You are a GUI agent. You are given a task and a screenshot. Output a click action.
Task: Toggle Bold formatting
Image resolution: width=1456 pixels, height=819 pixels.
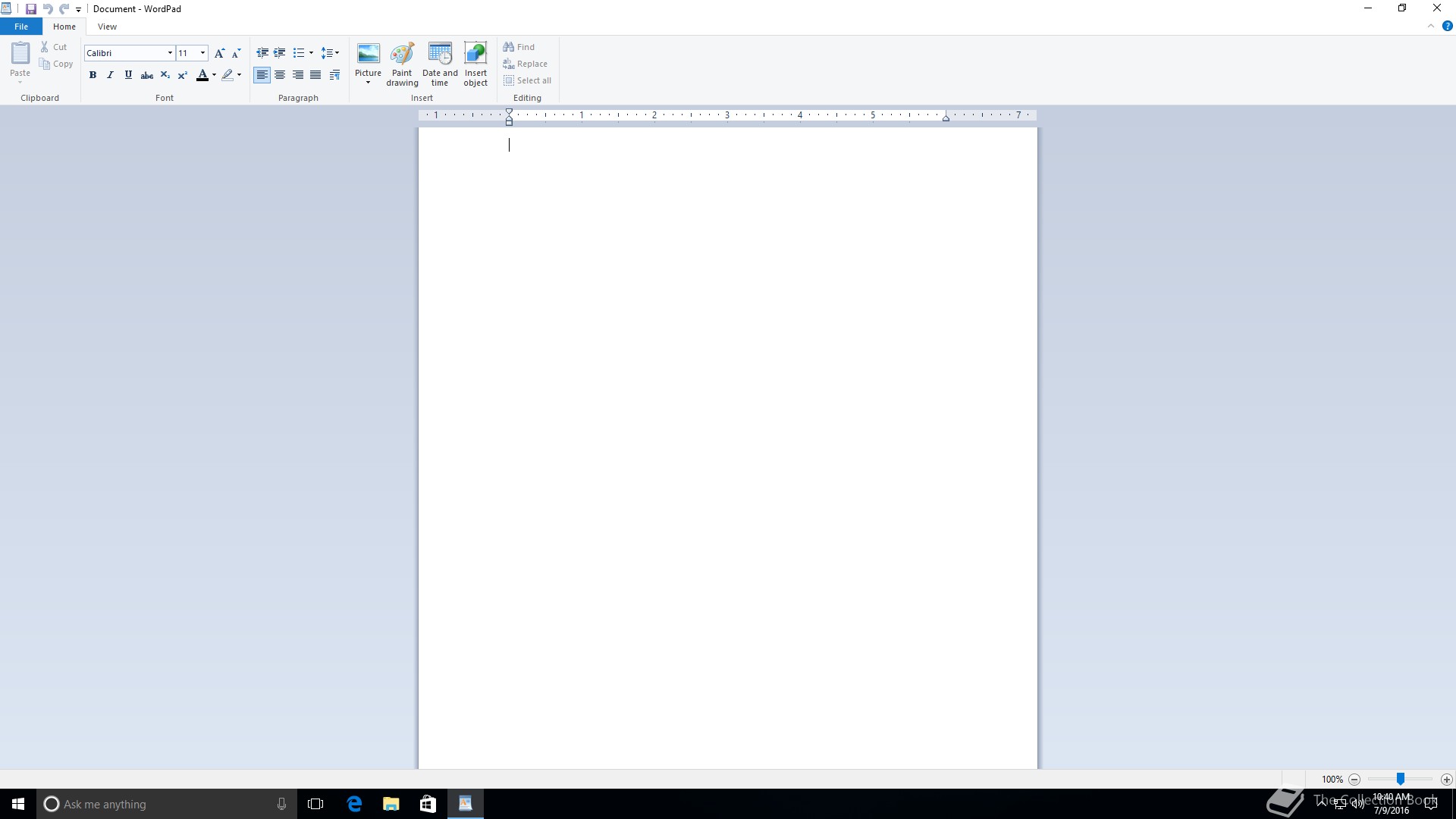pos(93,75)
